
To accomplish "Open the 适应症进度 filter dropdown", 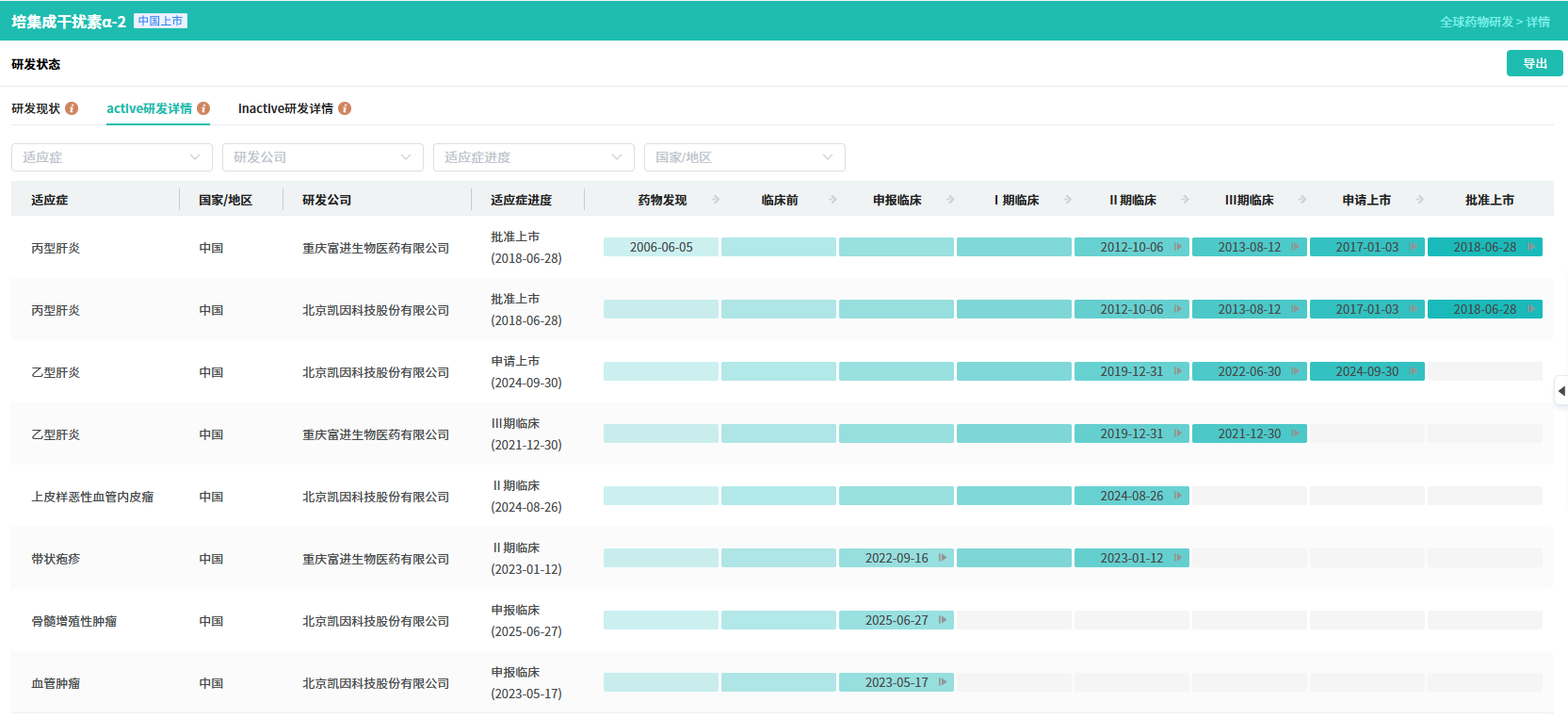I will (533, 157).
